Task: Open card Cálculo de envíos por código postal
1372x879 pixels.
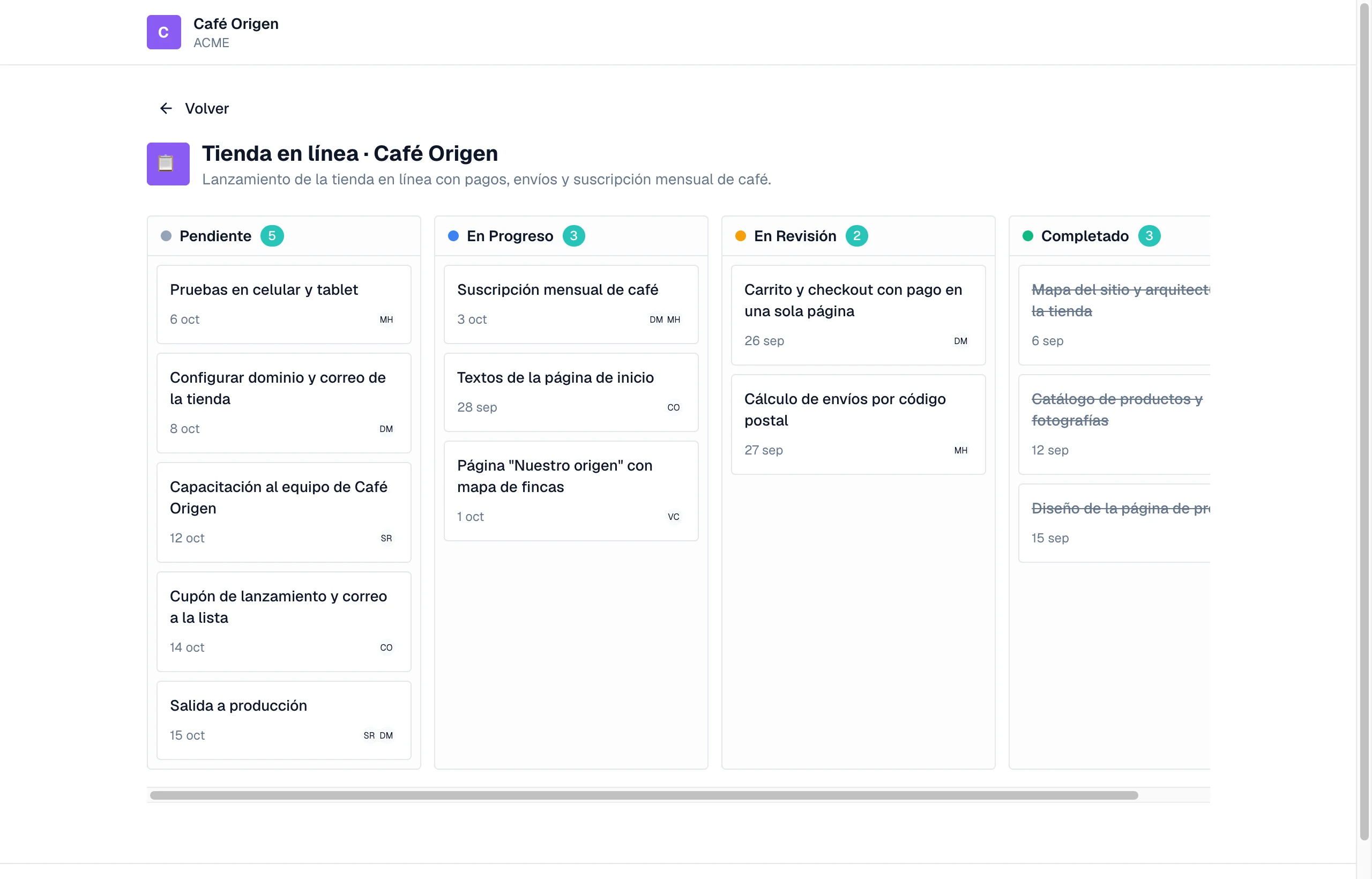Action: coord(858,424)
